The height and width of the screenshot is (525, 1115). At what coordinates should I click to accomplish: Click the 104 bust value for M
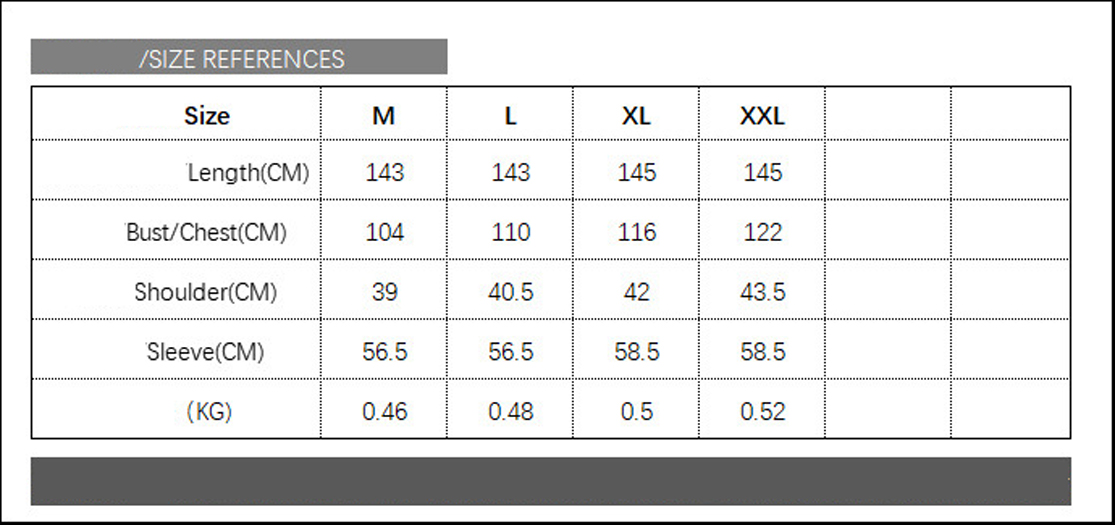[385, 233]
